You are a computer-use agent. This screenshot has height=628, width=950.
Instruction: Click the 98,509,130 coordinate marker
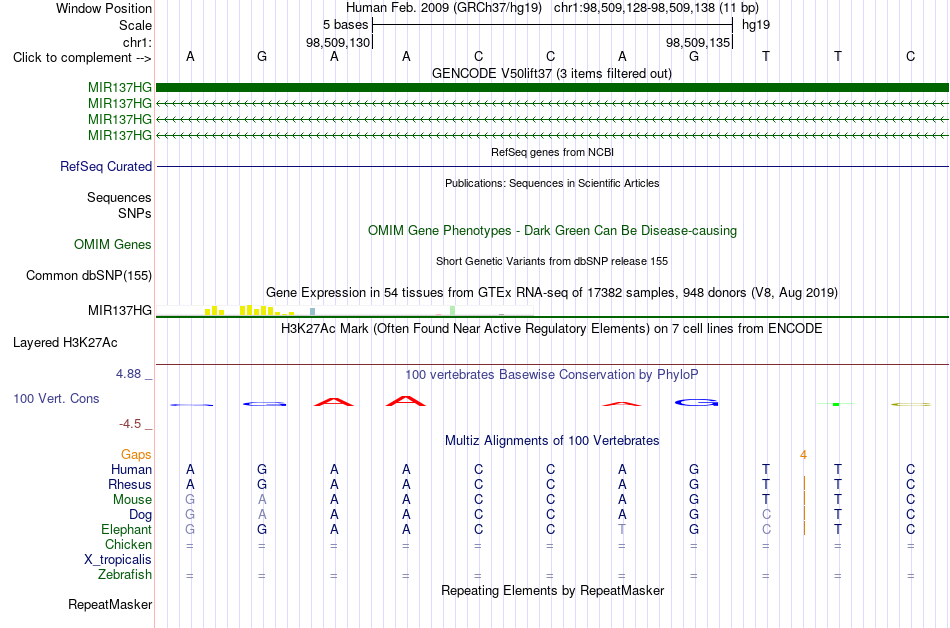(337, 42)
